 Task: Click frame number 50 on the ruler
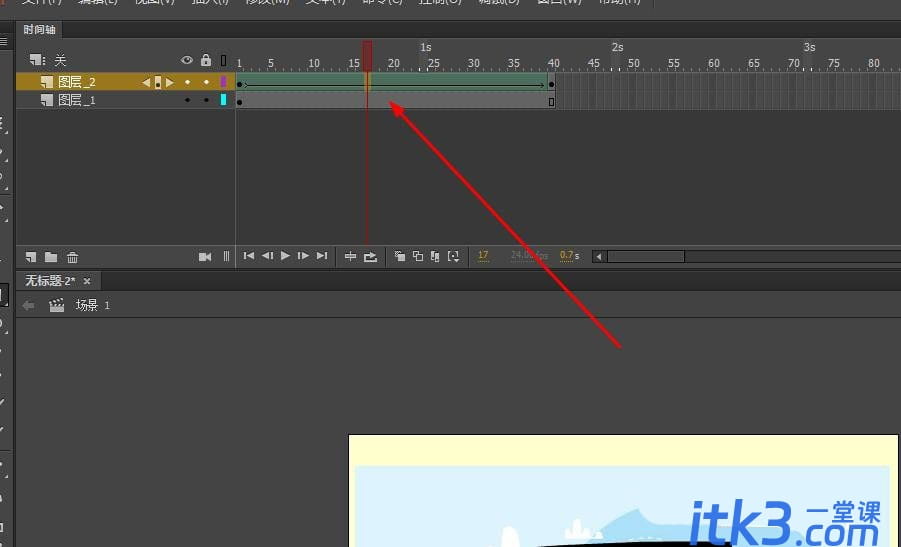(x=634, y=63)
